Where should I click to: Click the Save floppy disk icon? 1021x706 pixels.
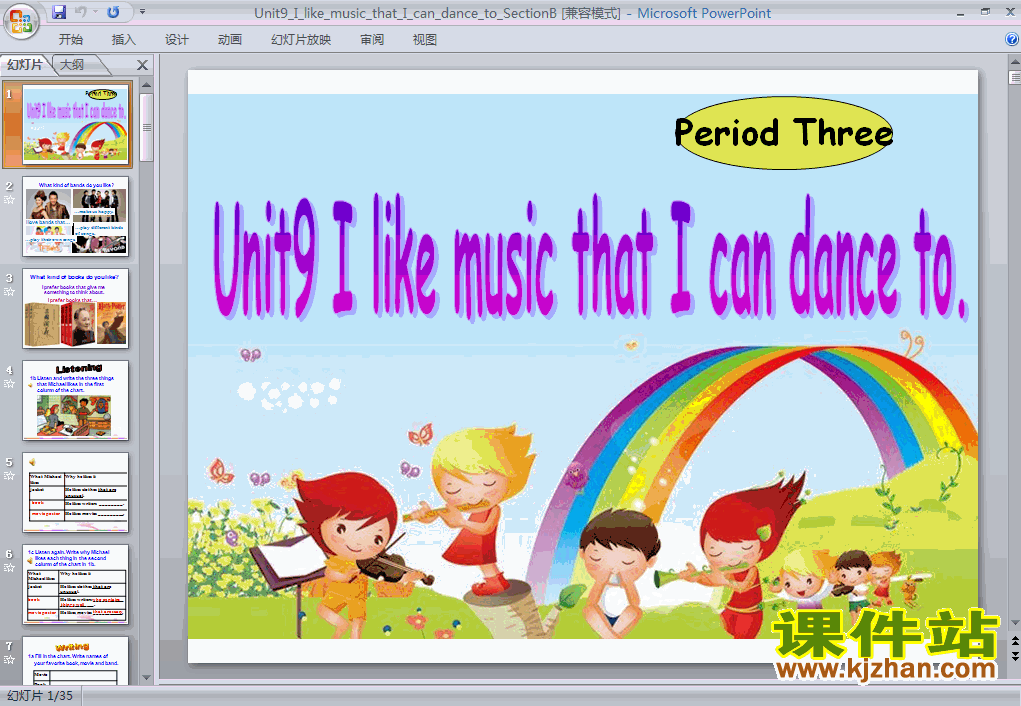pyautogui.click(x=59, y=12)
